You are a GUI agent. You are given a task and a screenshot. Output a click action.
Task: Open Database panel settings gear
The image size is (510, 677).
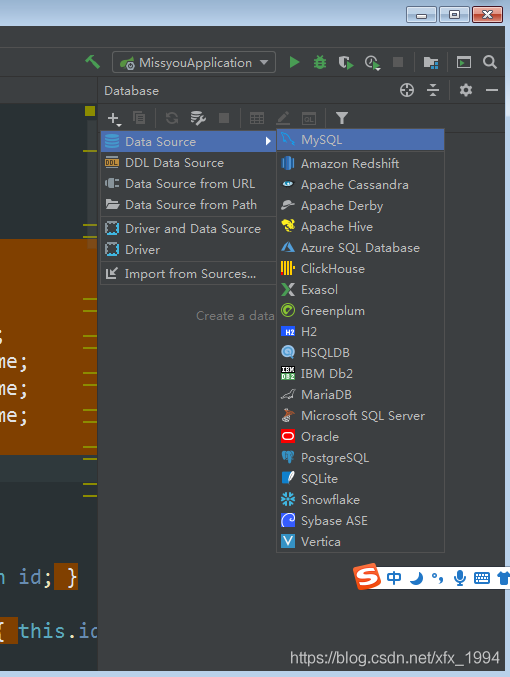pyautogui.click(x=466, y=90)
